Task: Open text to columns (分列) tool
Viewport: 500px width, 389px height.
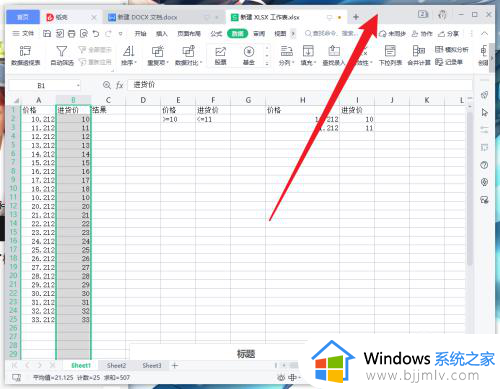Action: 286,55
